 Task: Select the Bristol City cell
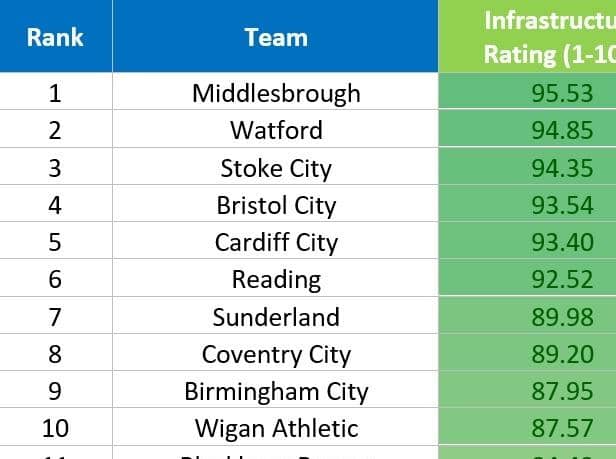[x=275, y=203]
